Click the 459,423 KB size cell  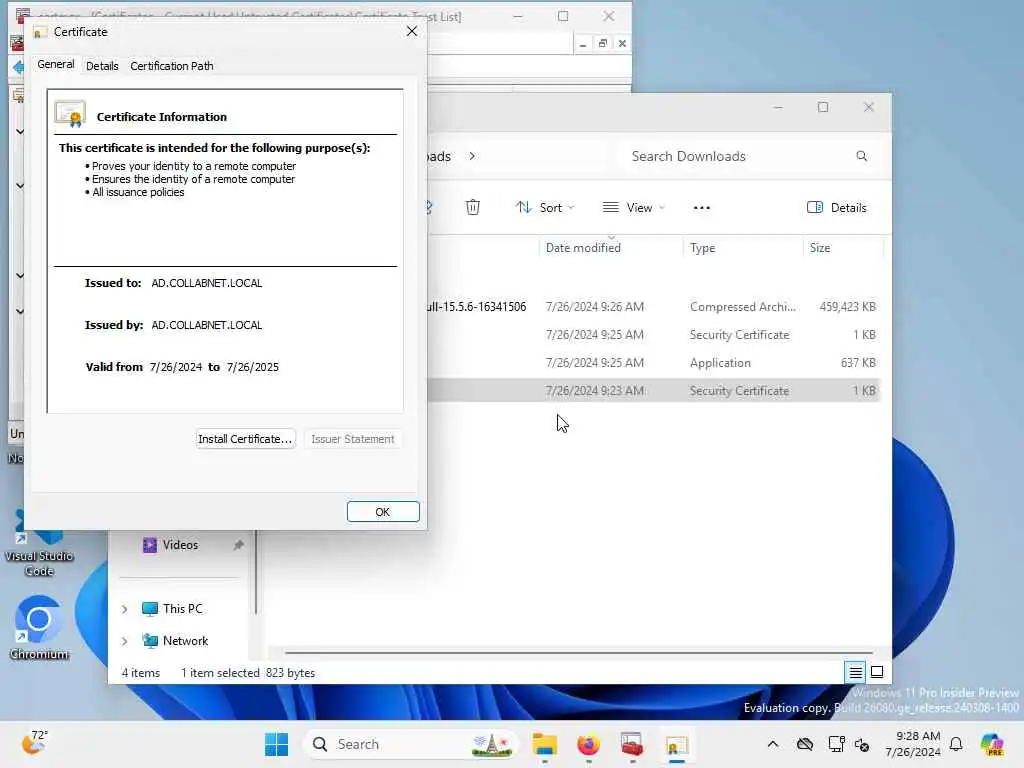point(847,307)
